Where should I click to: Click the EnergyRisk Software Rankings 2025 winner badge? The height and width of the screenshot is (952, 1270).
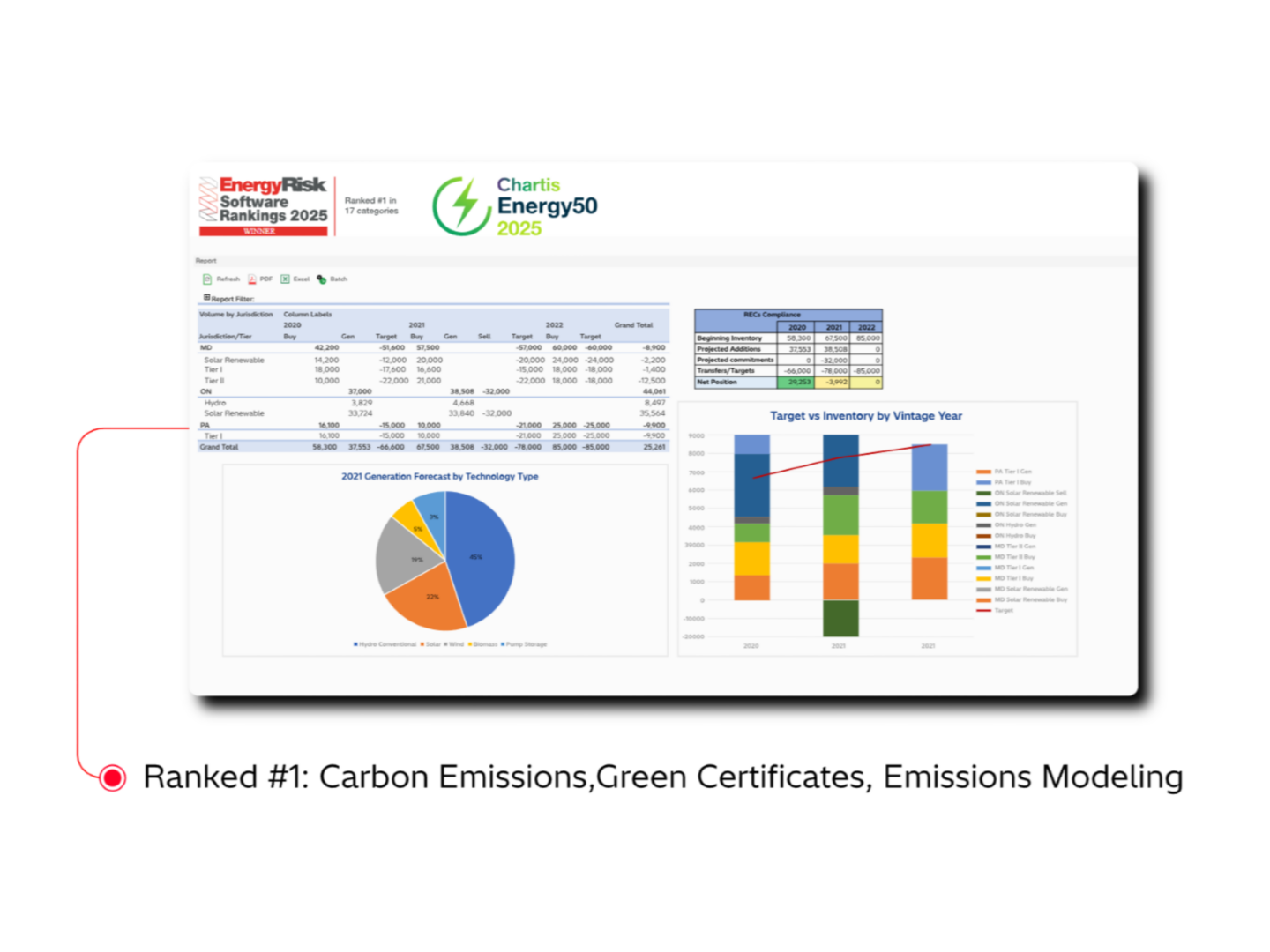coord(263,205)
